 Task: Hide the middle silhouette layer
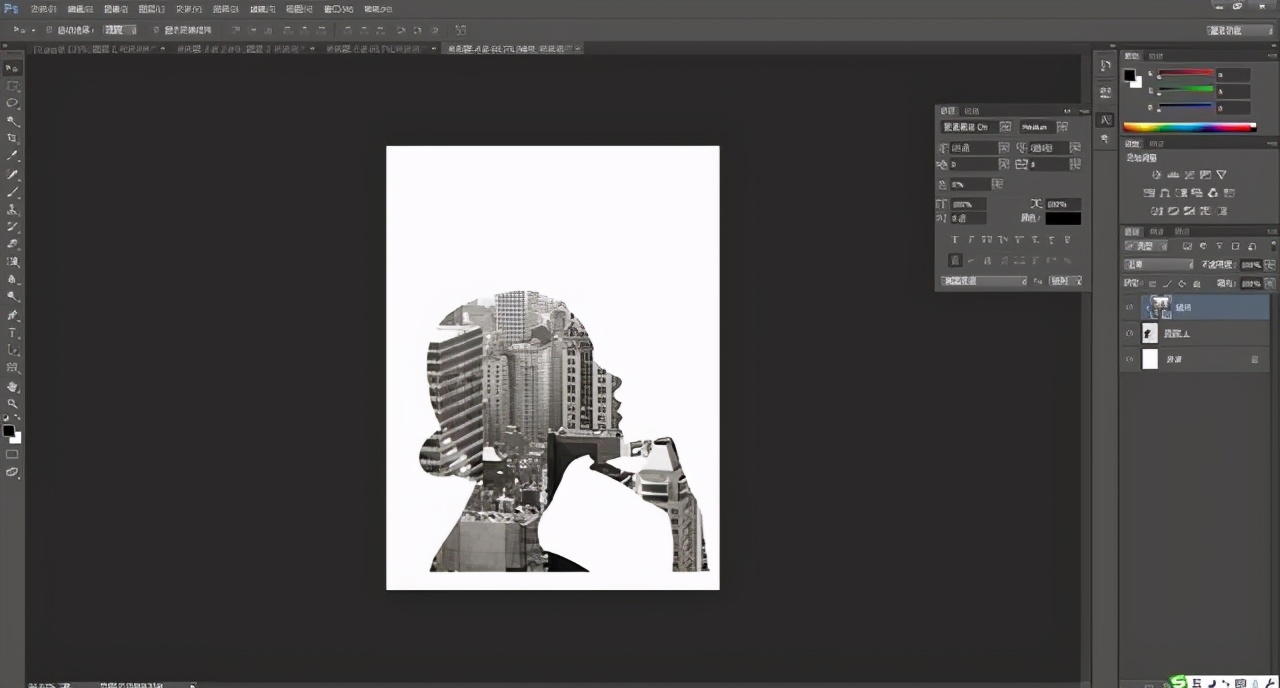click(1129, 333)
